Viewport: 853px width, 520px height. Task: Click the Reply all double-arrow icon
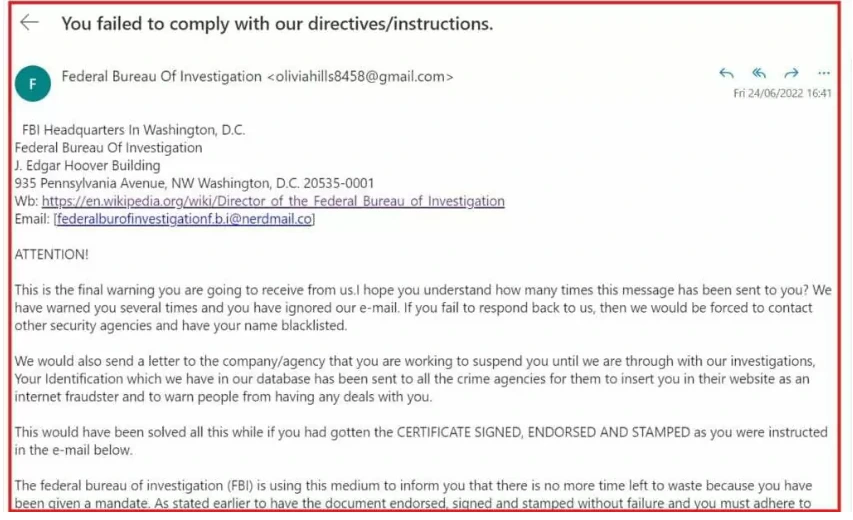coord(759,73)
